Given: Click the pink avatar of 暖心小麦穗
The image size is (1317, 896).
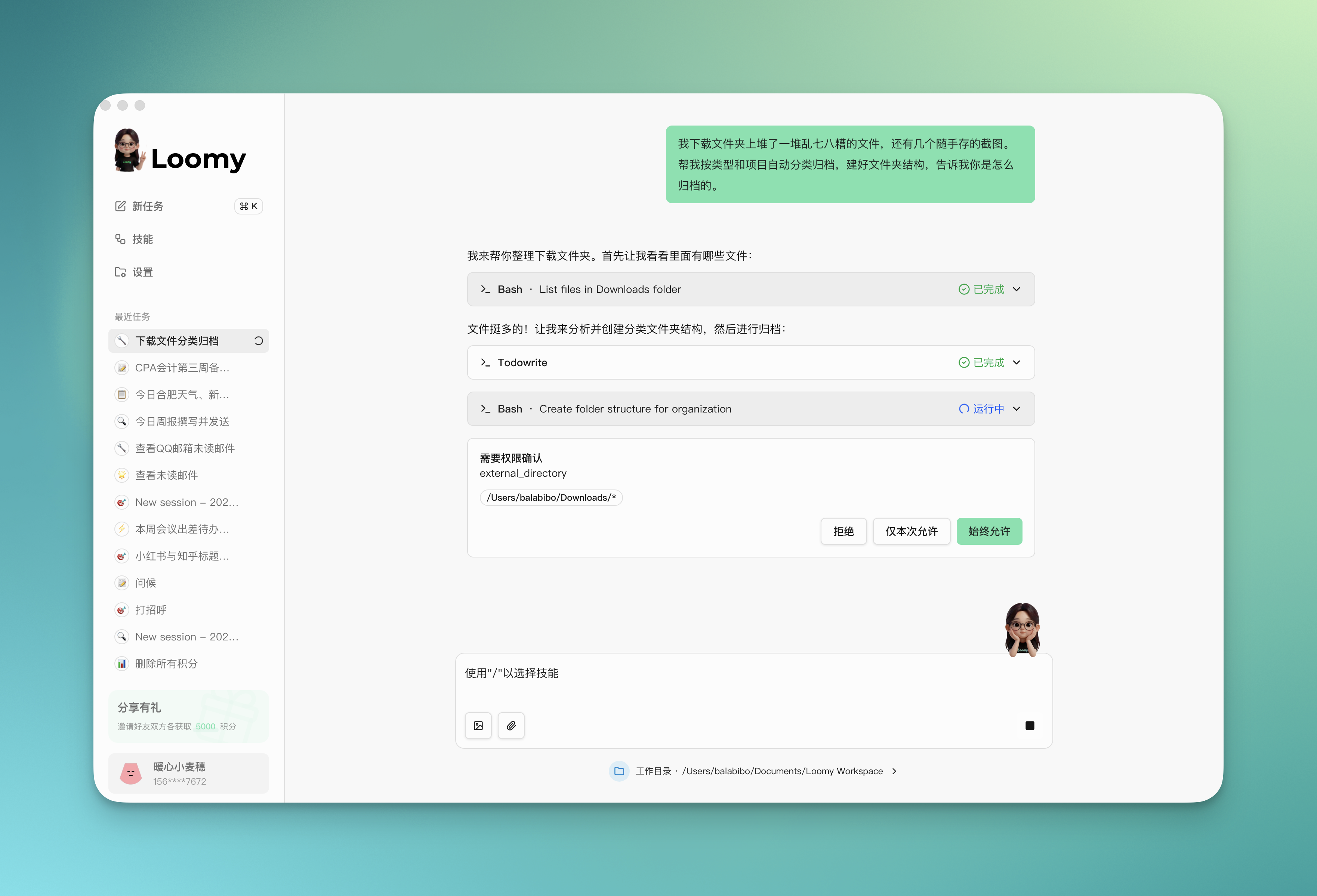Looking at the screenshot, I should (x=131, y=773).
